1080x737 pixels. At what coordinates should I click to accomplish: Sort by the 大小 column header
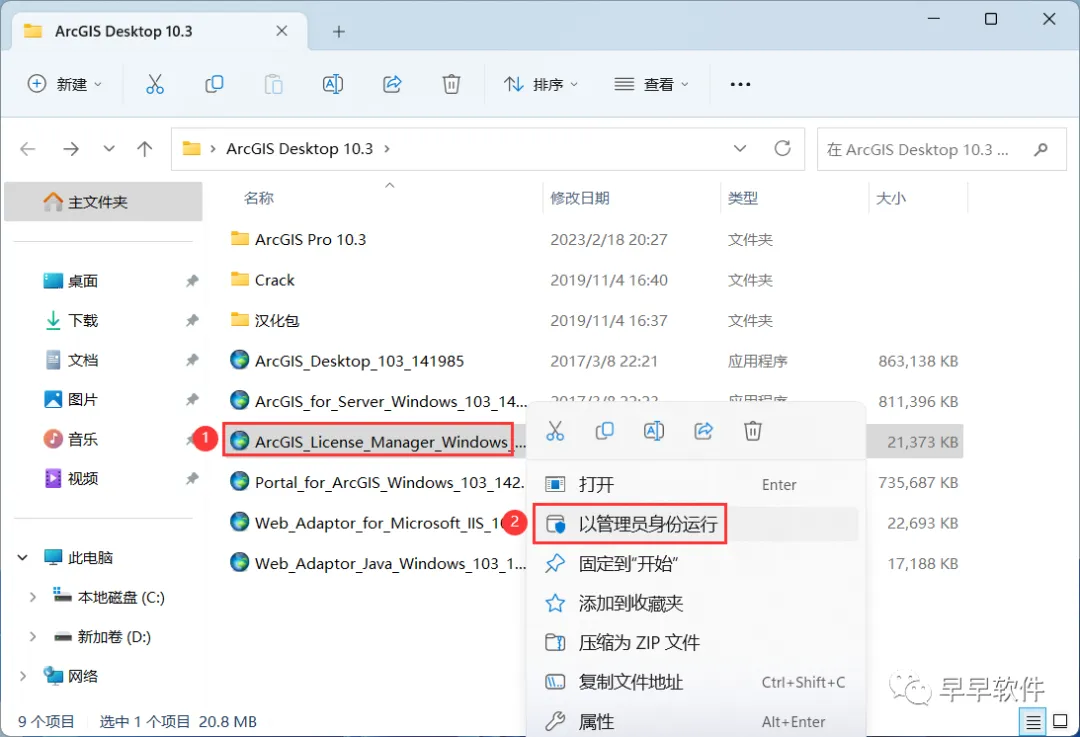pos(891,198)
